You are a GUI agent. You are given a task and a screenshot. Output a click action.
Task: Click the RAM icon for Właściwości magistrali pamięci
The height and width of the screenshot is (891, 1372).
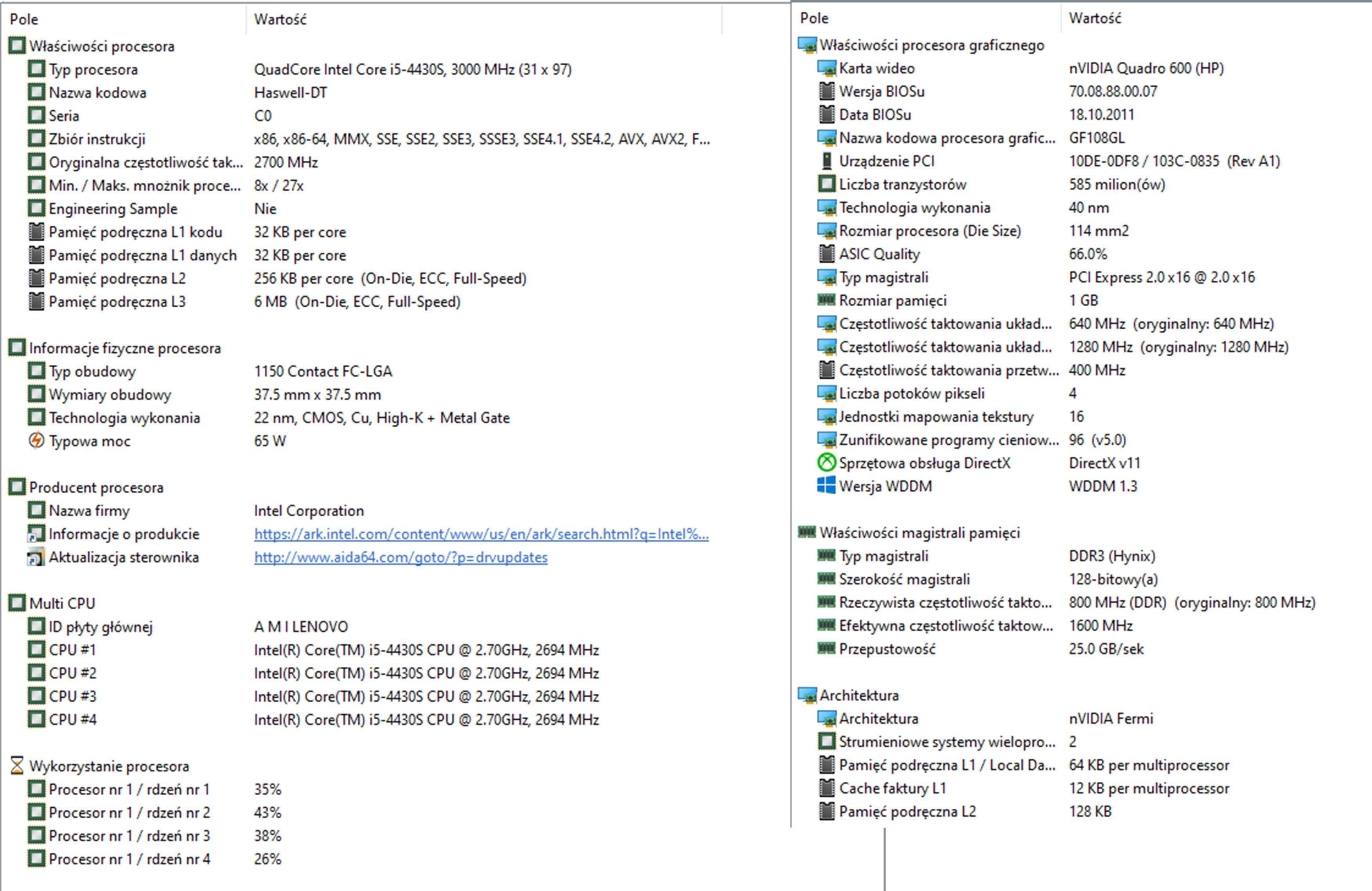(x=807, y=532)
